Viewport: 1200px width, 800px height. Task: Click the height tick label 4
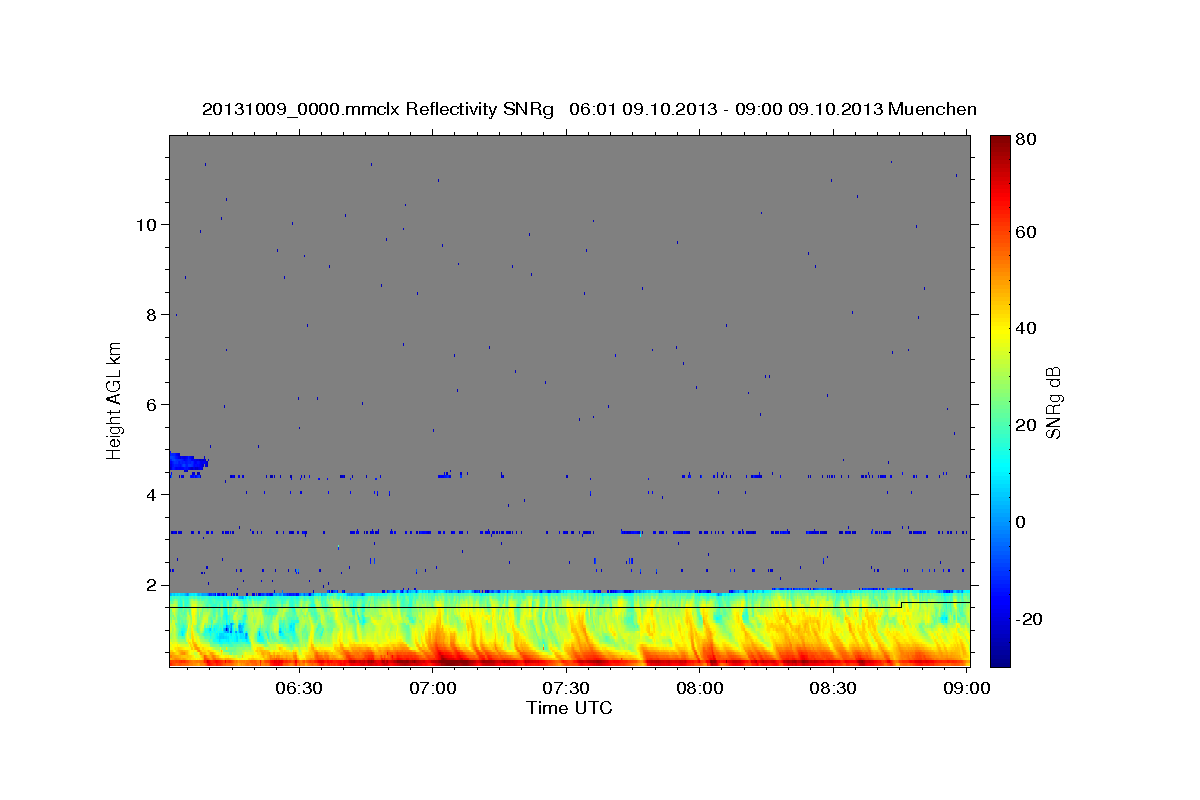(x=151, y=494)
